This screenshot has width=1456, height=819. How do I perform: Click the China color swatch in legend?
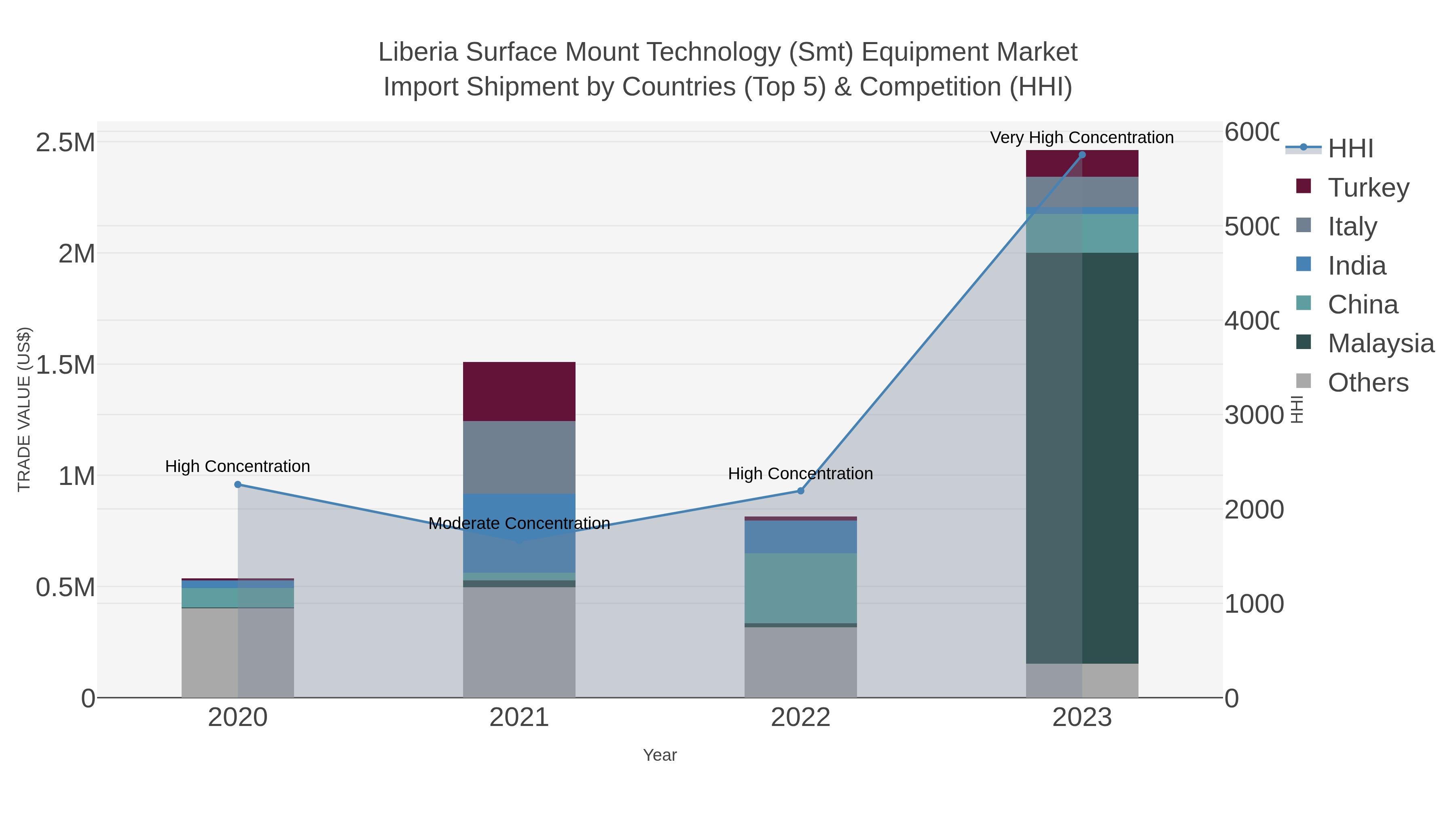1304,303
